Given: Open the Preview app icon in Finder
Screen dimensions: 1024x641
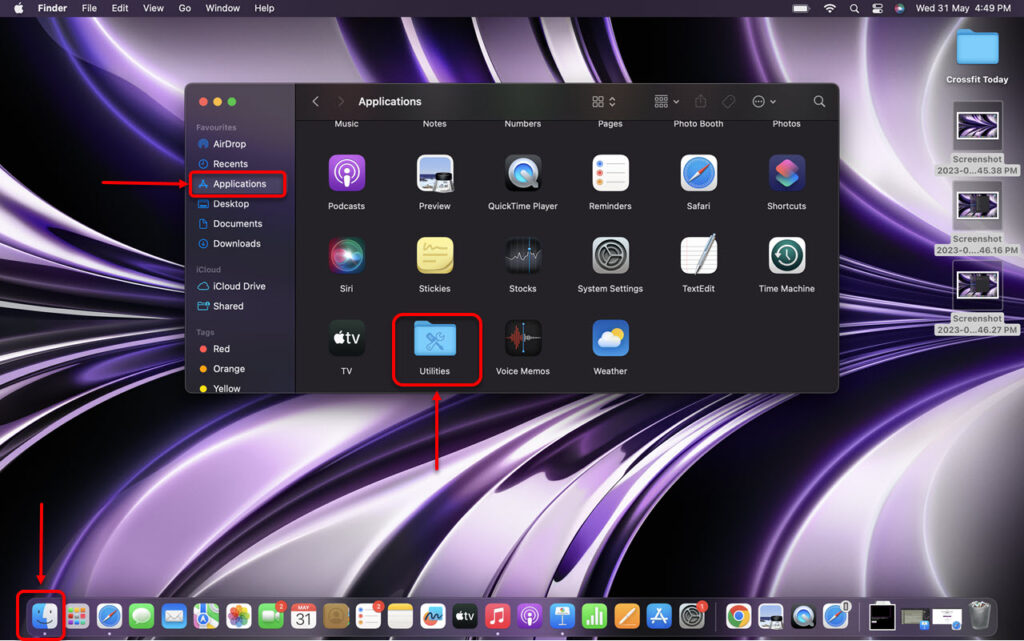Looking at the screenshot, I should click(x=434, y=174).
